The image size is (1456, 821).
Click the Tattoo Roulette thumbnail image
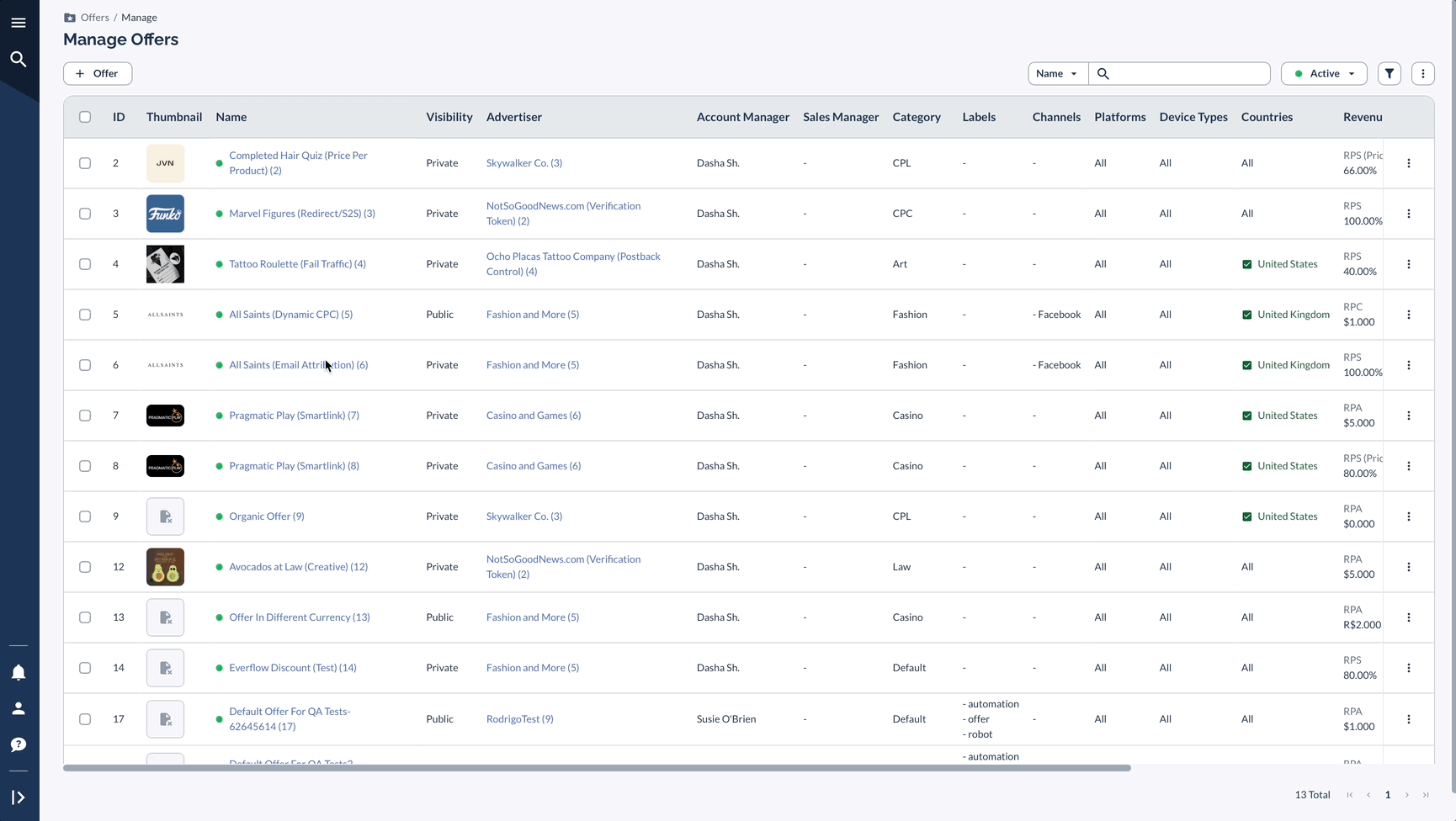(x=165, y=264)
